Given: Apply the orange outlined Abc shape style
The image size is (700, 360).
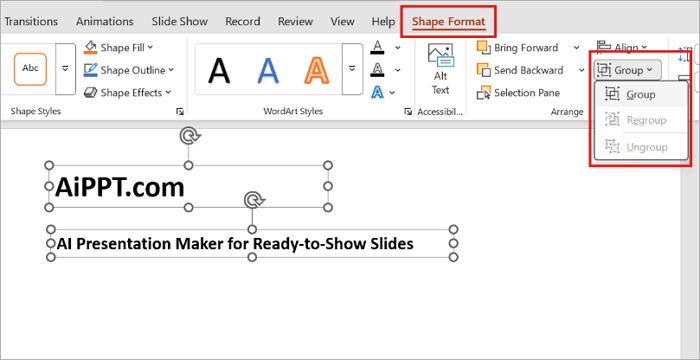Looking at the screenshot, I should 30,69.
